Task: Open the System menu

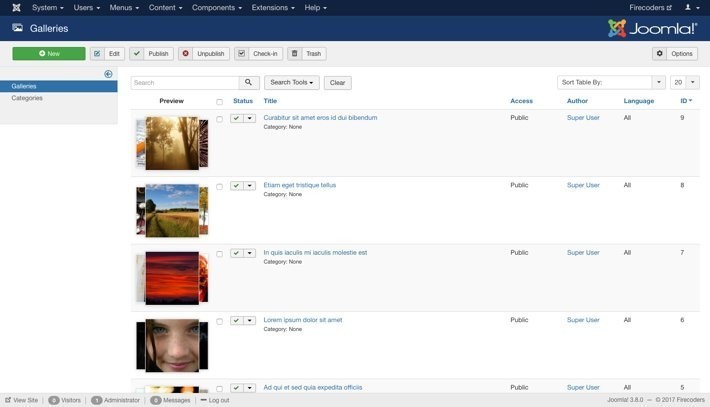Action: coord(48,8)
